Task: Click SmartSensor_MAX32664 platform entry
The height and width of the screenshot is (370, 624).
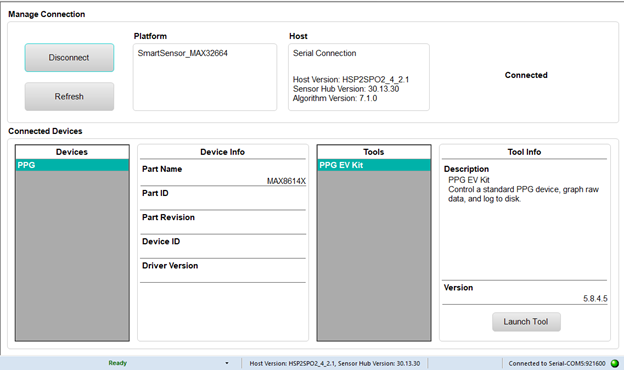Action: pos(183,53)
